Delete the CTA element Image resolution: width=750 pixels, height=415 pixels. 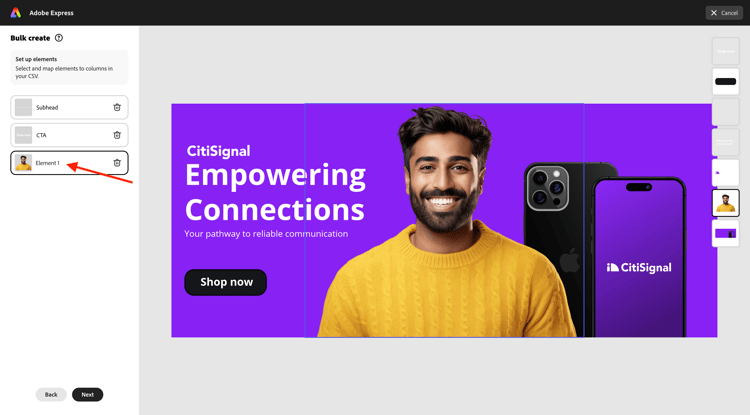117,135
